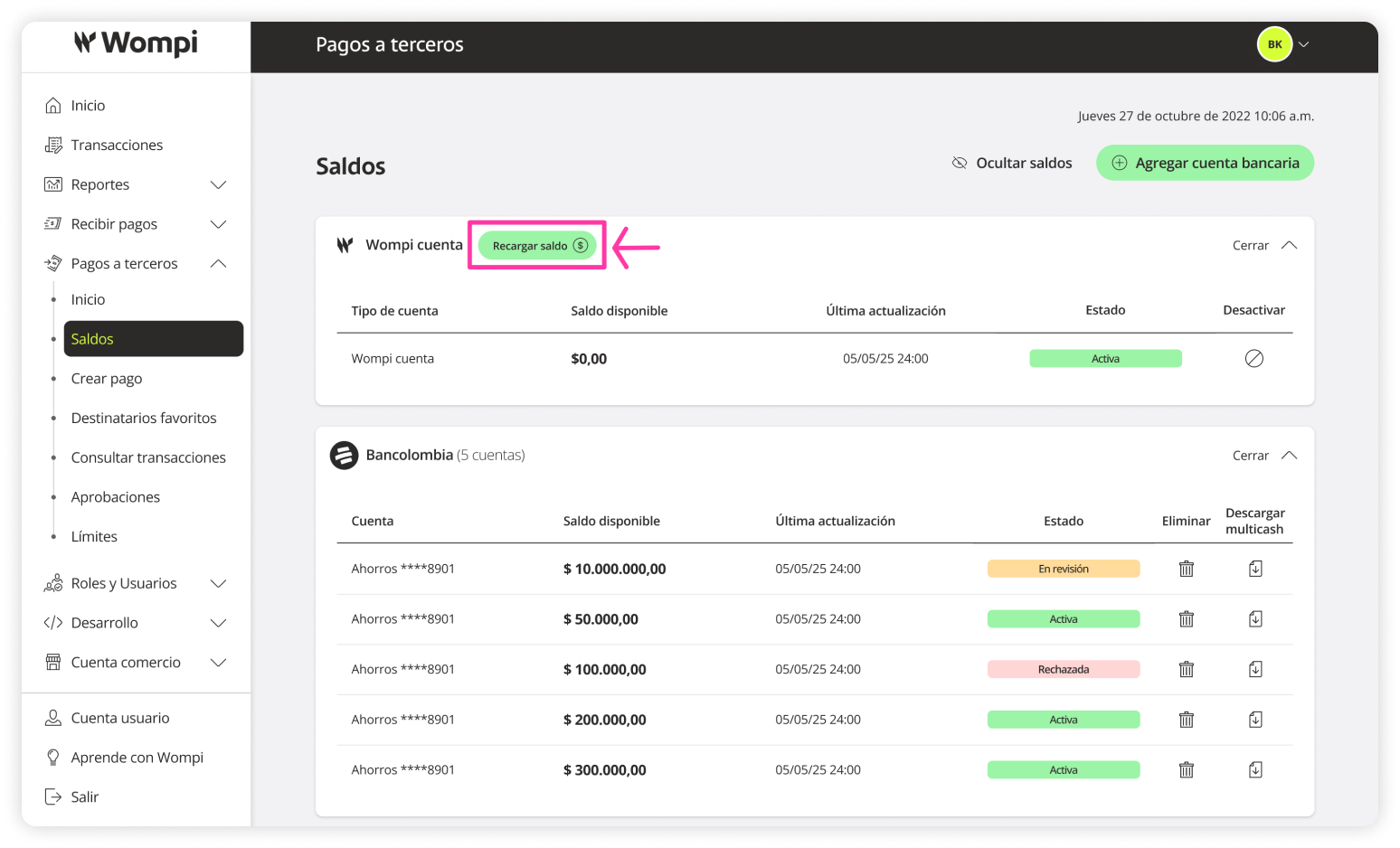1400x848 pixels.
Task: Expand the Desarrollo submenu chevron
Action: pos(218,623)
